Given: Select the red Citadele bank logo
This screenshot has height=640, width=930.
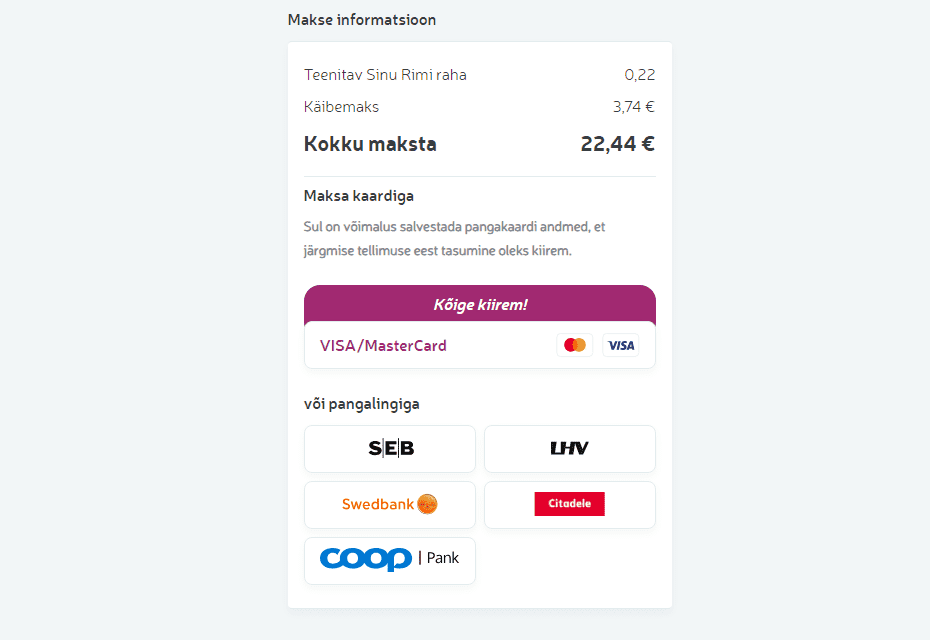Looking at the screenshot, I should click(x=570, y=504).
